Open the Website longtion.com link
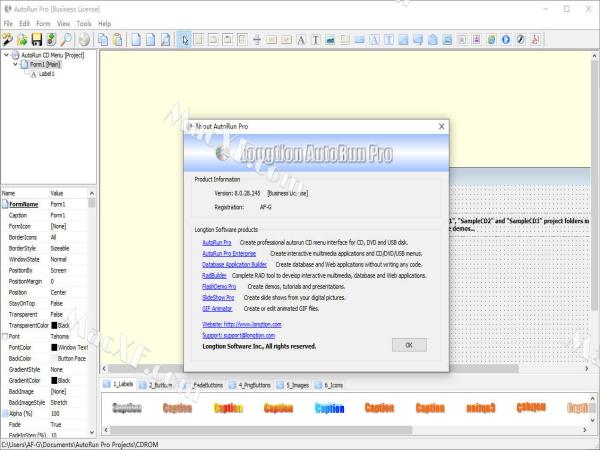 (242, 324)
